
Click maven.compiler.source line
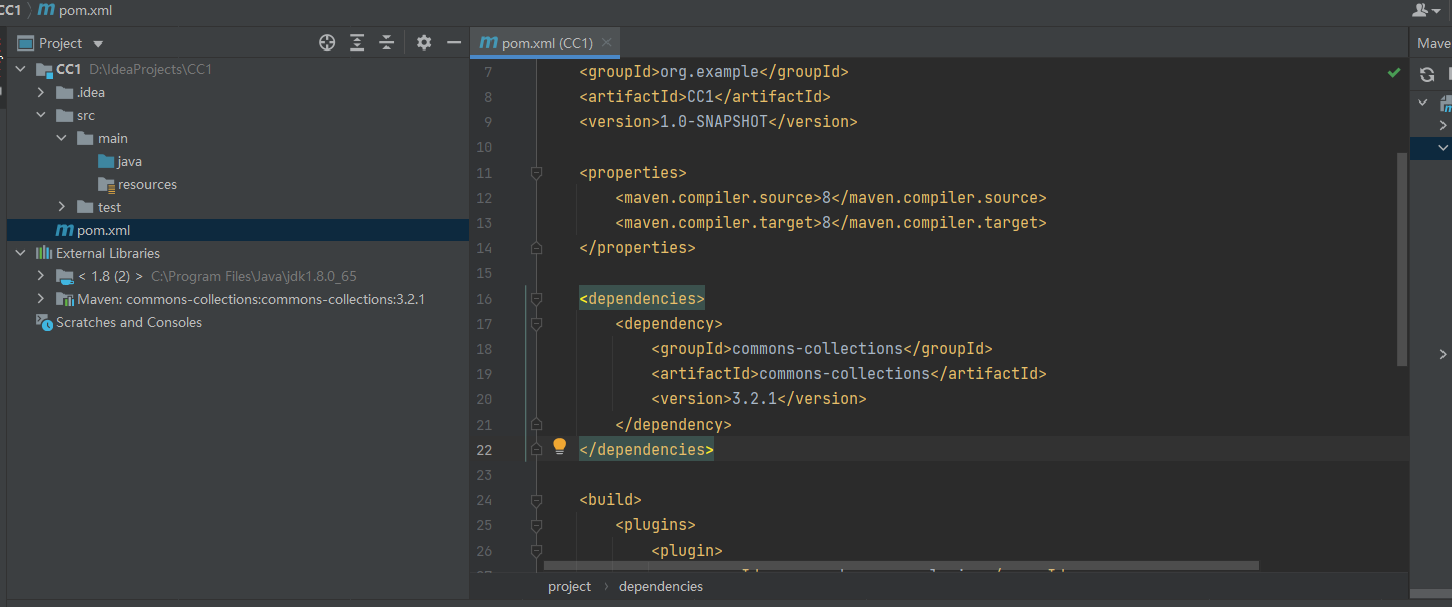click(831, 198)
